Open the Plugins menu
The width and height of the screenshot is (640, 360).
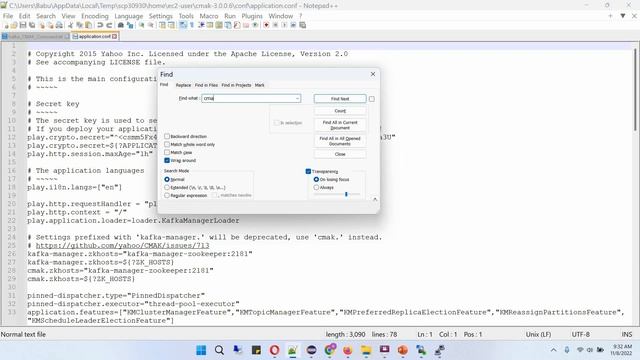tap(252, 16)
